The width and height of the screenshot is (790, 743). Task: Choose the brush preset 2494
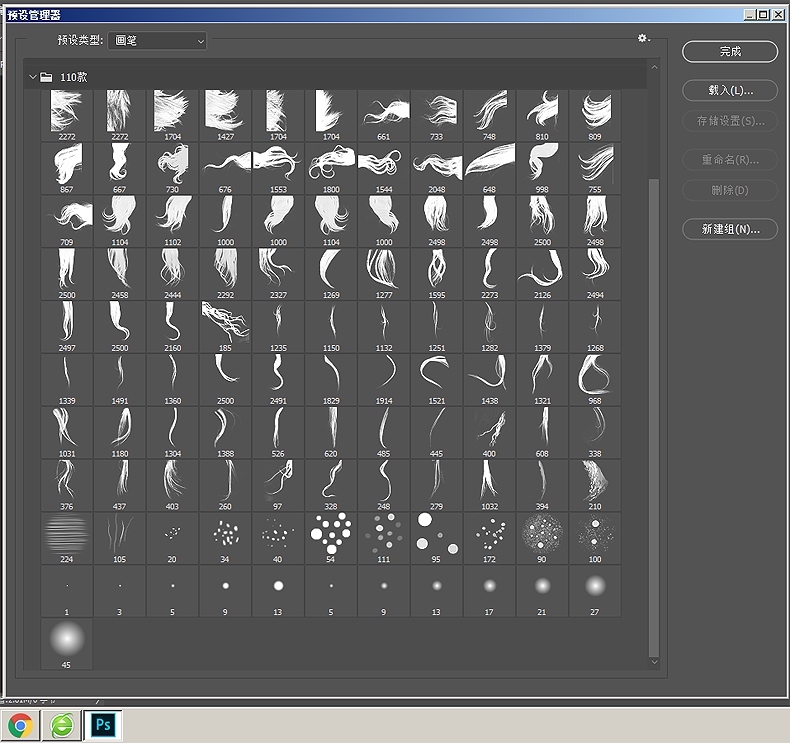tap(595, 274)
